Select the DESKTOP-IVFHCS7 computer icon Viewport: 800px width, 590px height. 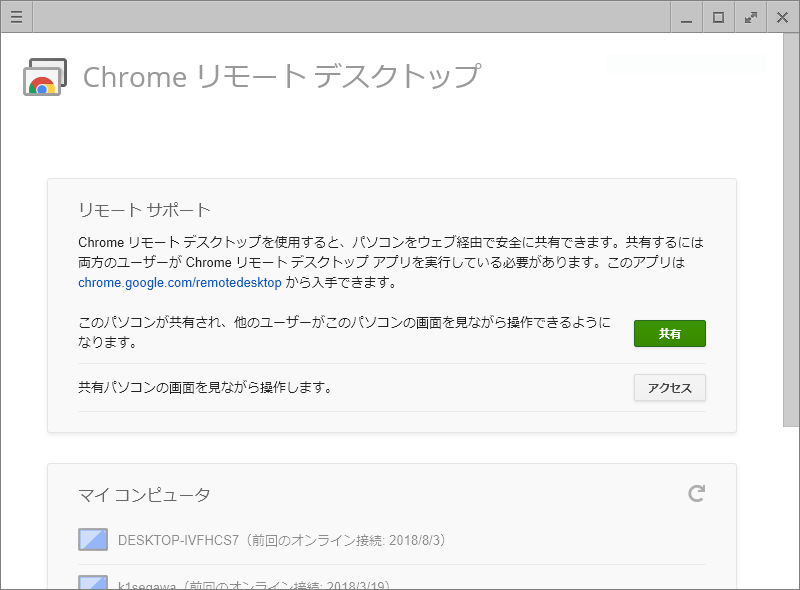(x=93, y=539)
